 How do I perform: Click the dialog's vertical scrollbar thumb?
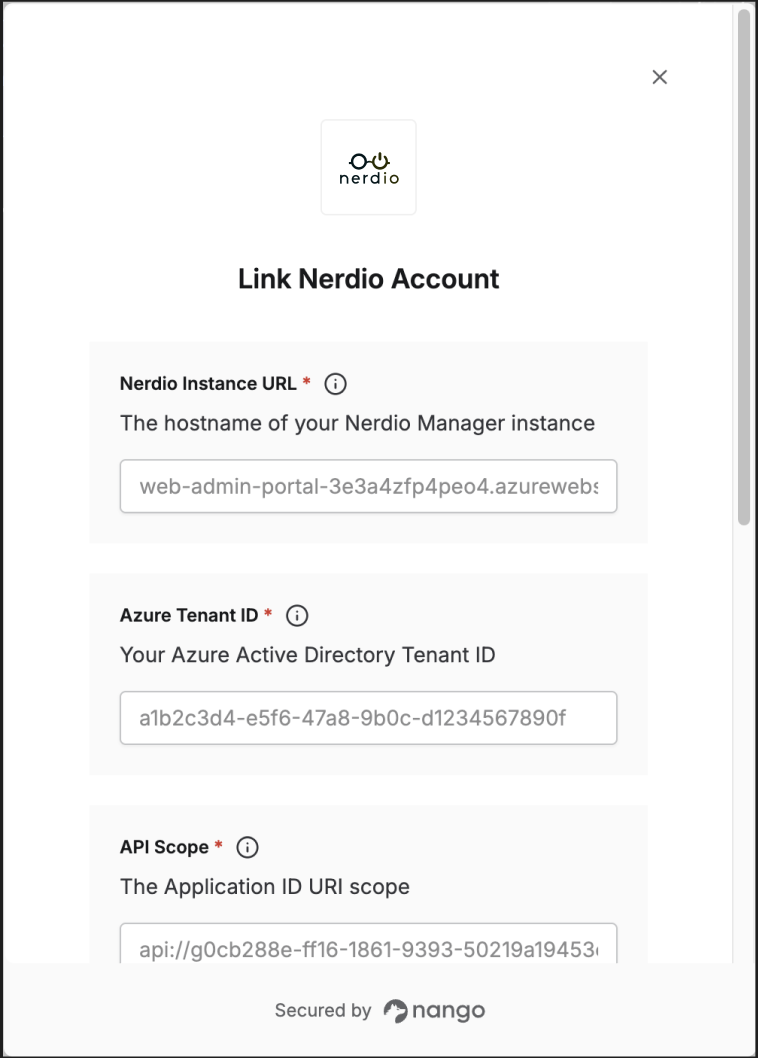[x=744, y=267]
